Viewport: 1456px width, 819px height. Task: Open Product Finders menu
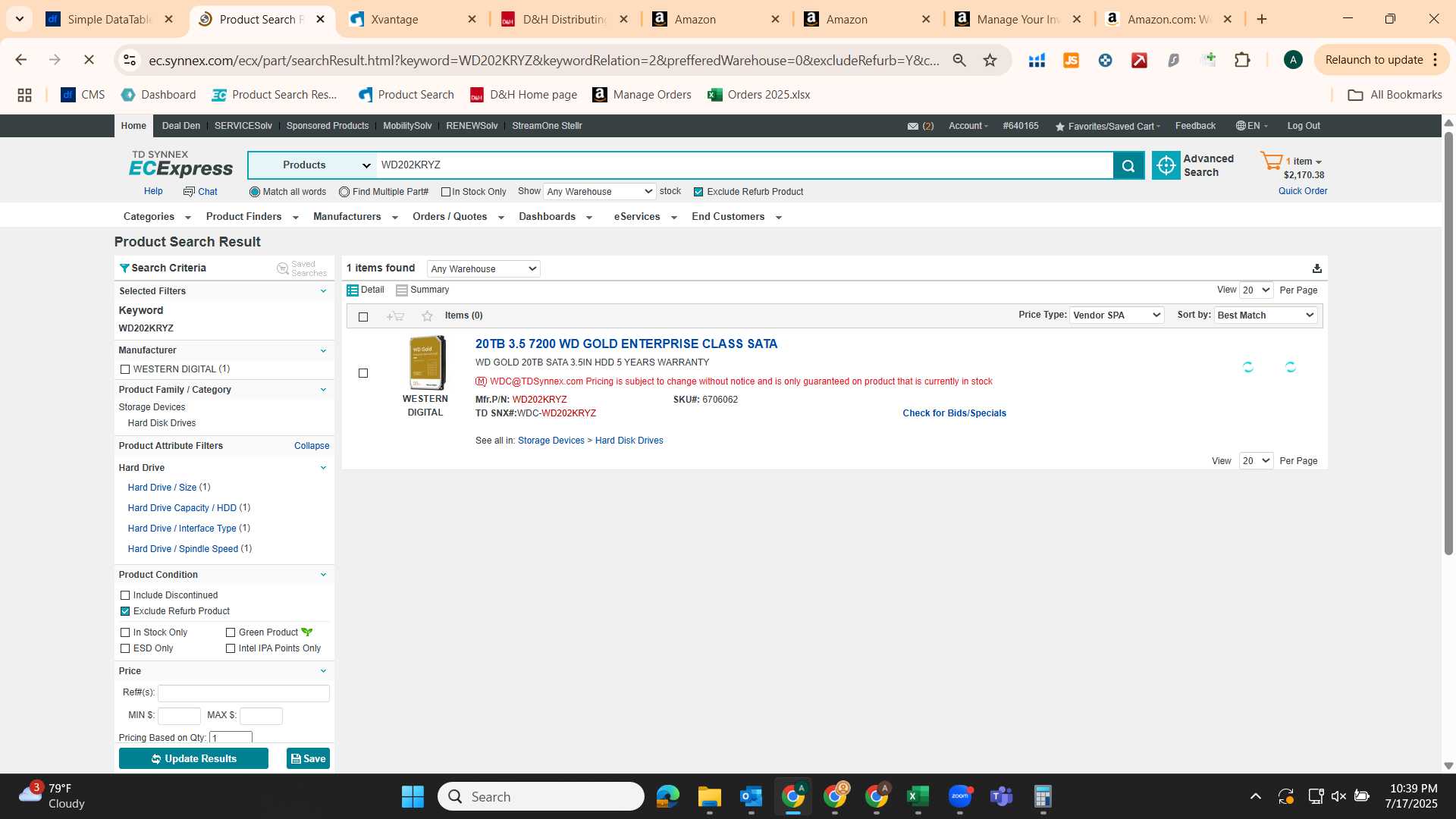[252, 217]
